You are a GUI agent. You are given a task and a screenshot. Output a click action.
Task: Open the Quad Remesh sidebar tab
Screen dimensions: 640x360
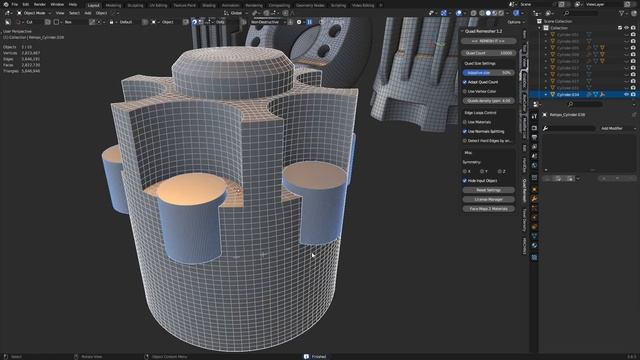tap(524, 190)
